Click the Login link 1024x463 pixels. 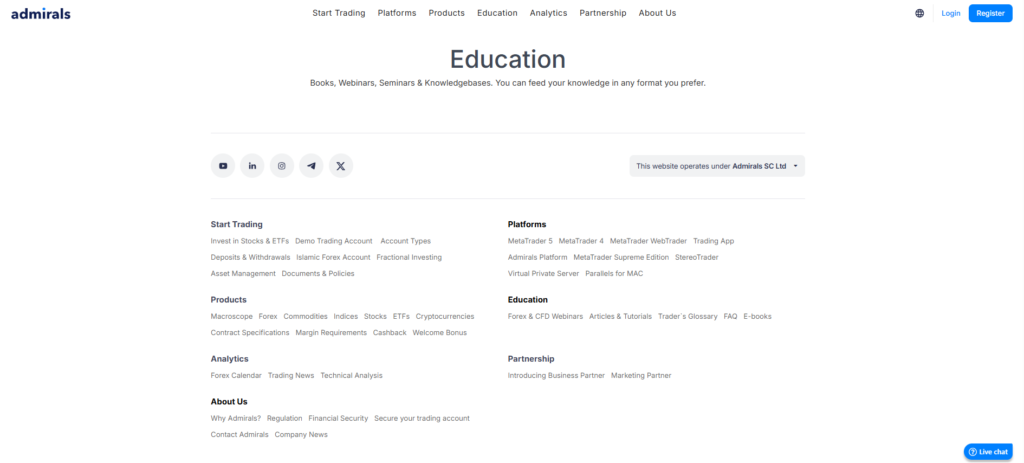[951, 13]
